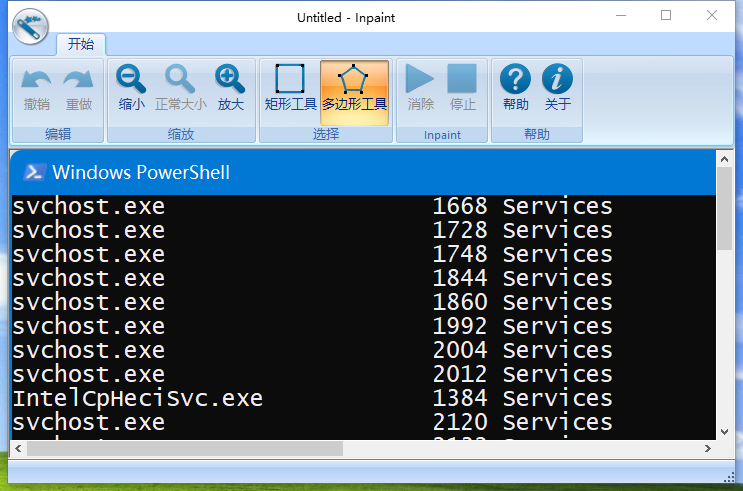Reset zoom with 正常大小
This screenshot has height=491, width=743.
[181, 90]
